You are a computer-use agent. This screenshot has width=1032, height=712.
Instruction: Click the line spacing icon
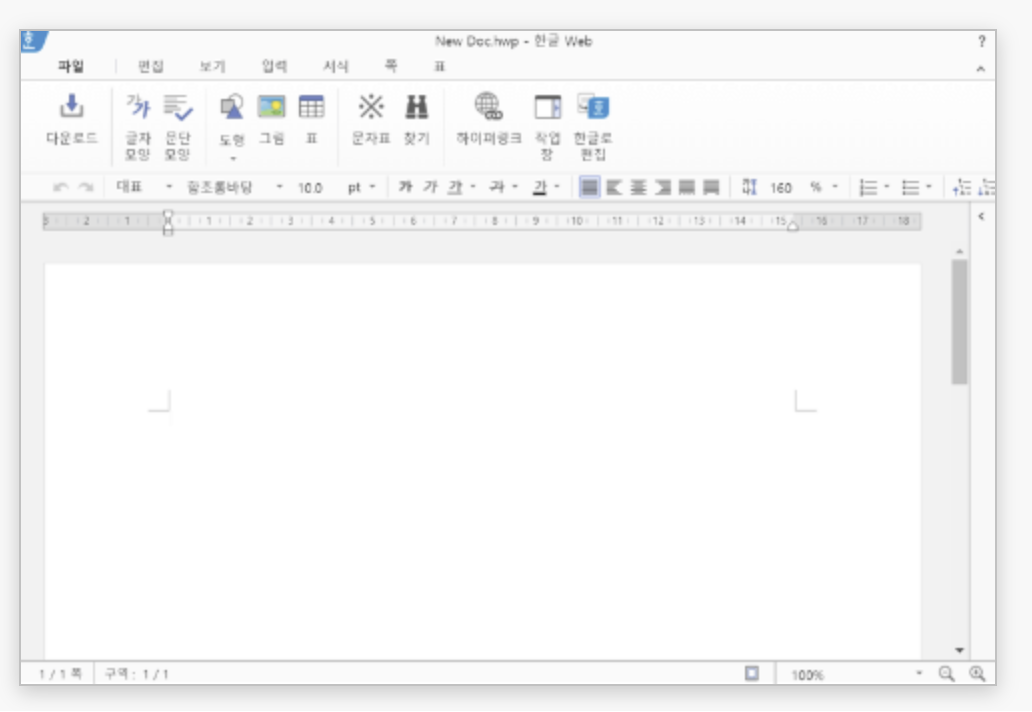[749, 188]
